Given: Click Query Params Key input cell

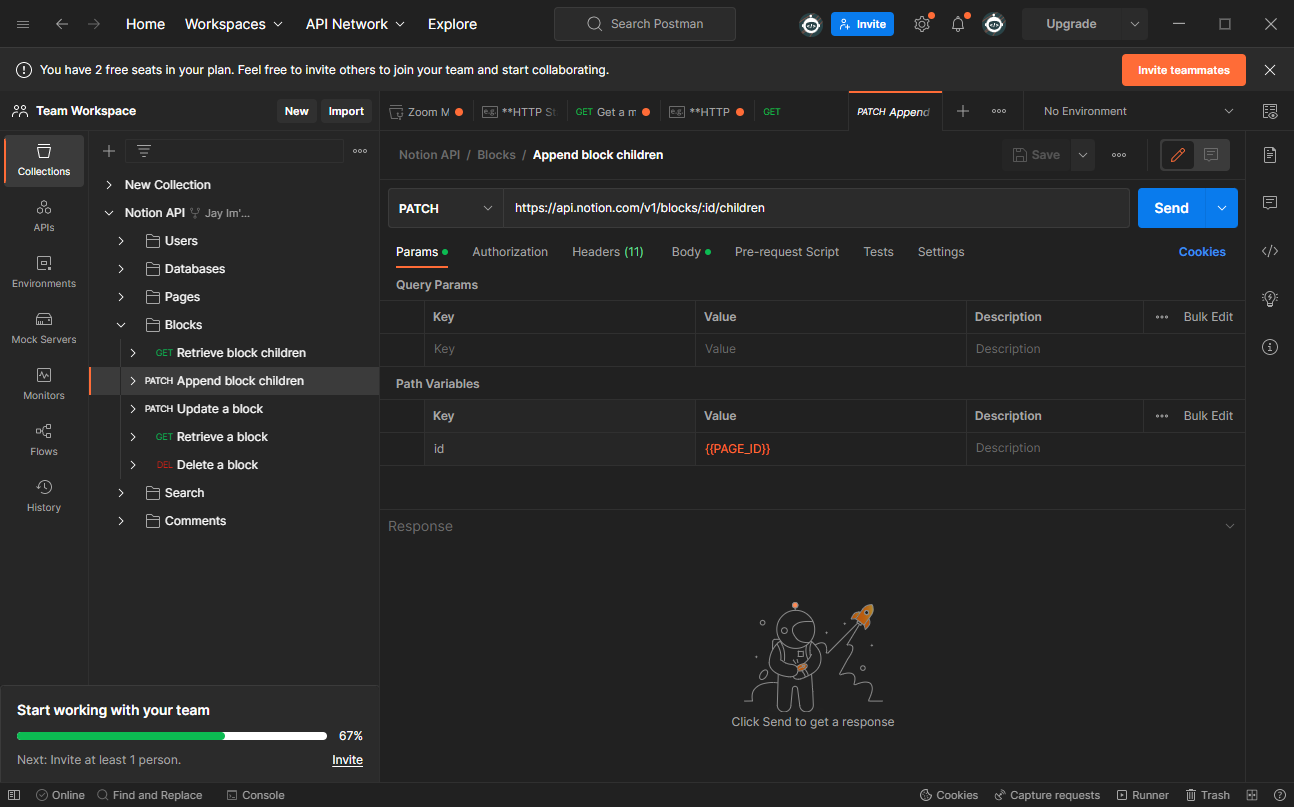Looking at the screenshot, I should pos(560,349).
